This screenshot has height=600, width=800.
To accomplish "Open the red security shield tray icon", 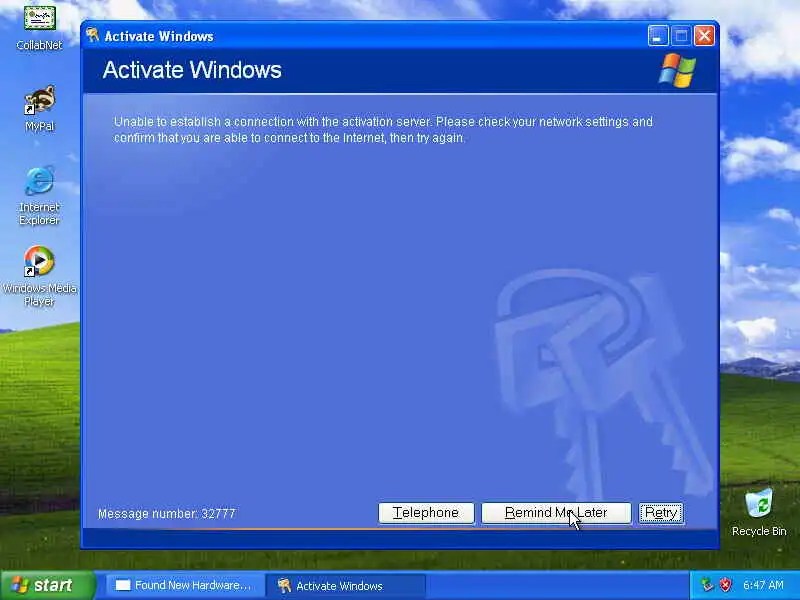I will click(726, 585).
